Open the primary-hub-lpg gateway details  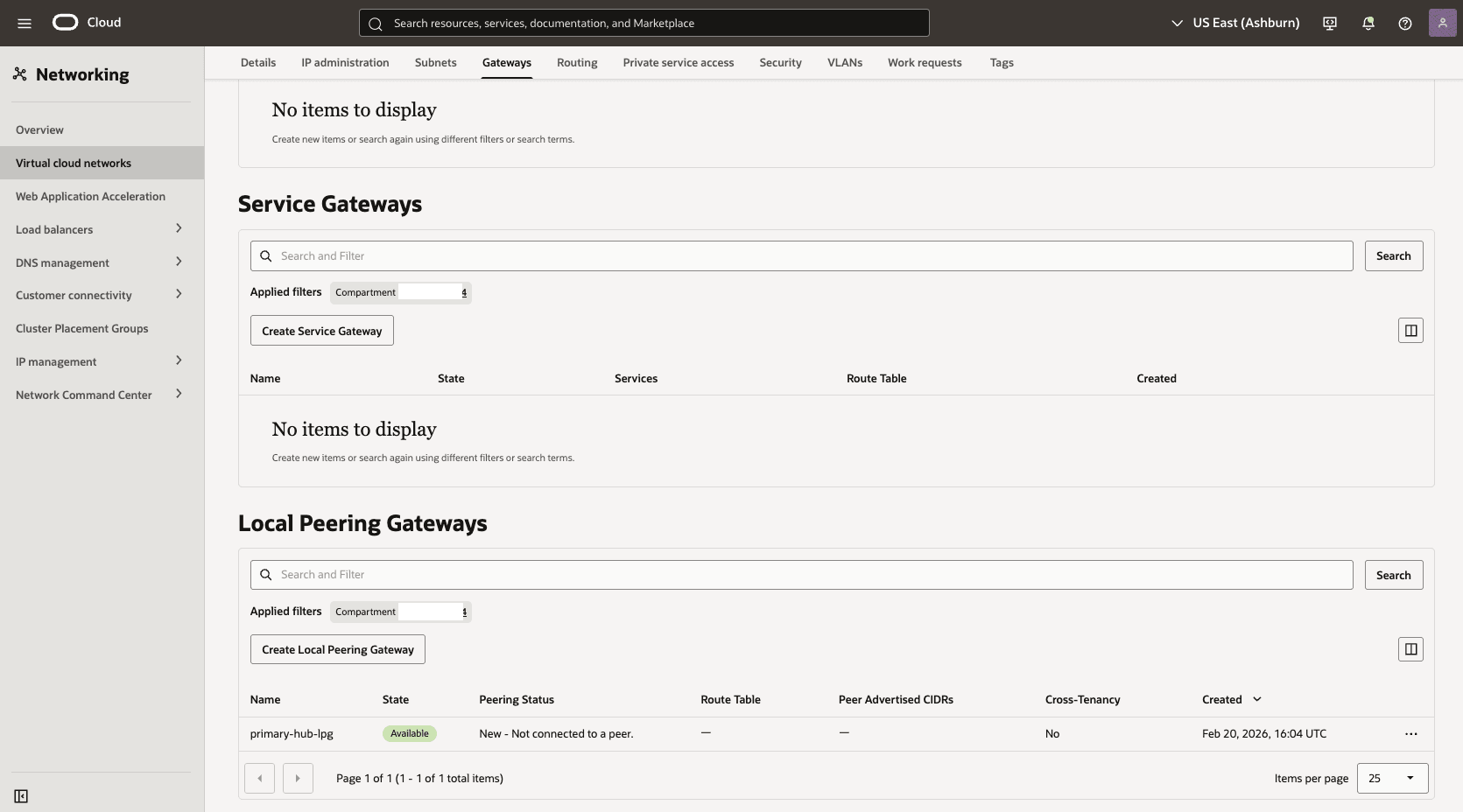[x=292, y=734]
